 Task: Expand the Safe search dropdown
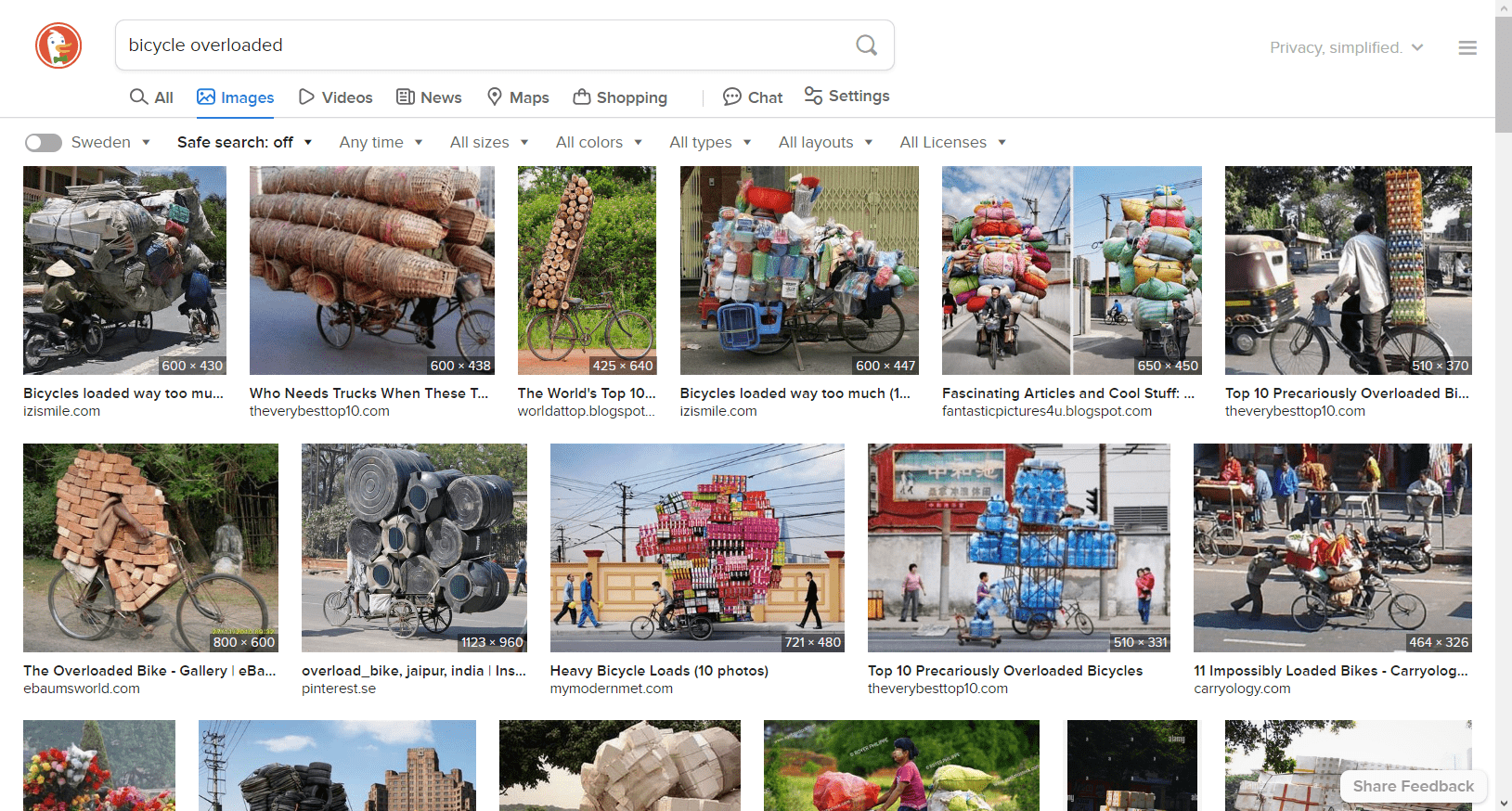244,142
